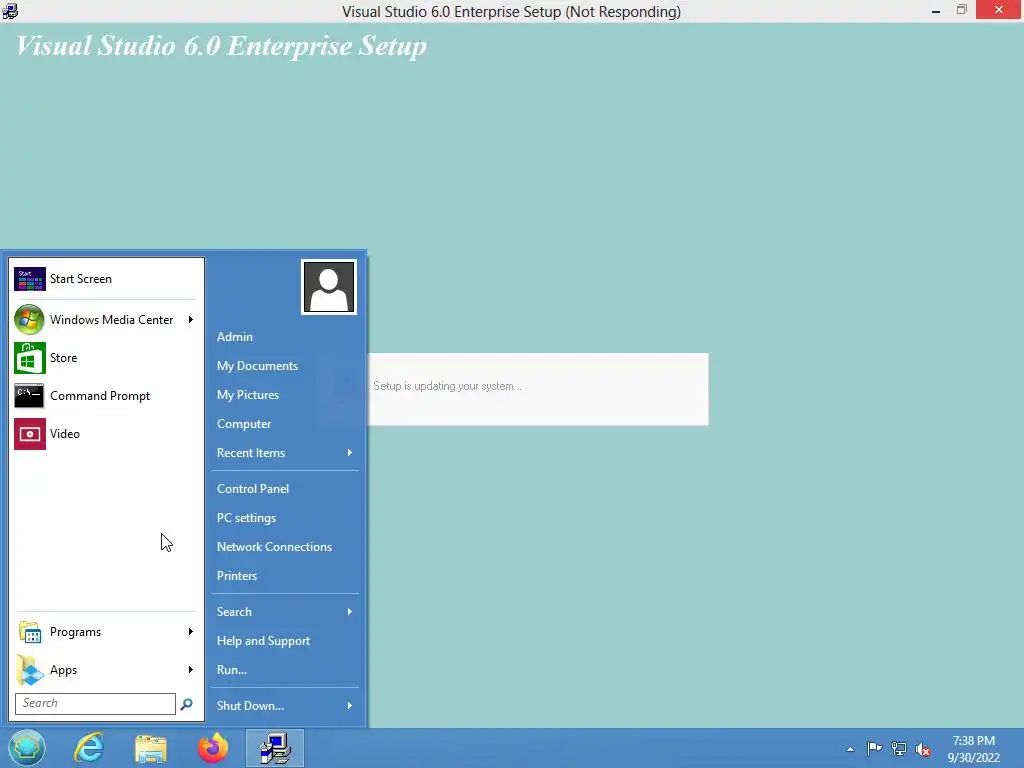
Task: Expand the Apps submenu arrow
Action: point(191,669)
